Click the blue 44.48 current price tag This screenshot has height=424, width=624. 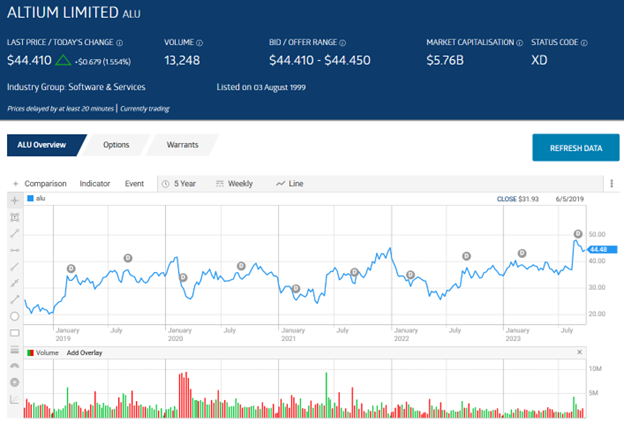point(602,250)
